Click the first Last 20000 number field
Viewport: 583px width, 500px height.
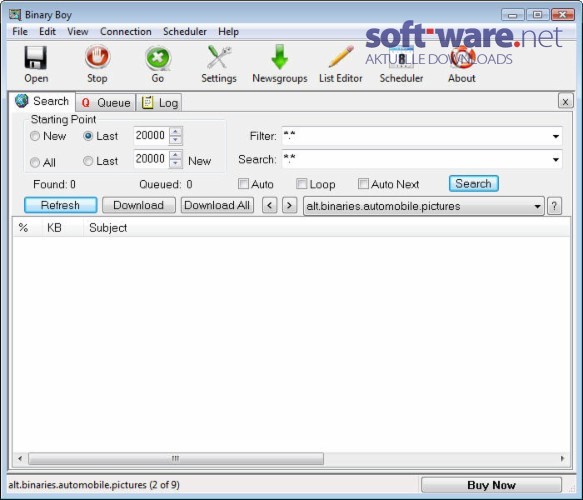(x=151, y=136)
